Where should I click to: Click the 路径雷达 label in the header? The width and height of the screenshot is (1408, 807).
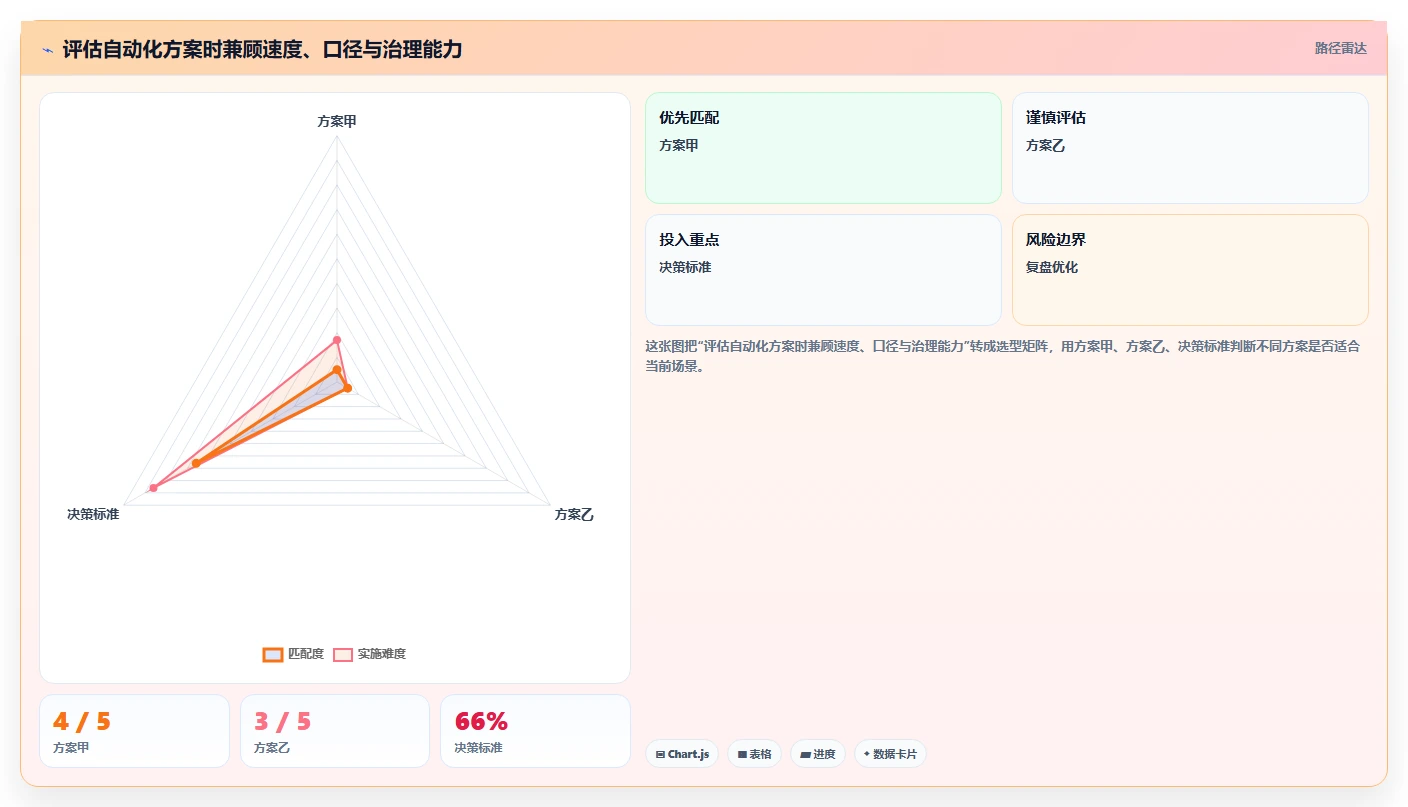pyautogui.click(x=1340, y=48)
